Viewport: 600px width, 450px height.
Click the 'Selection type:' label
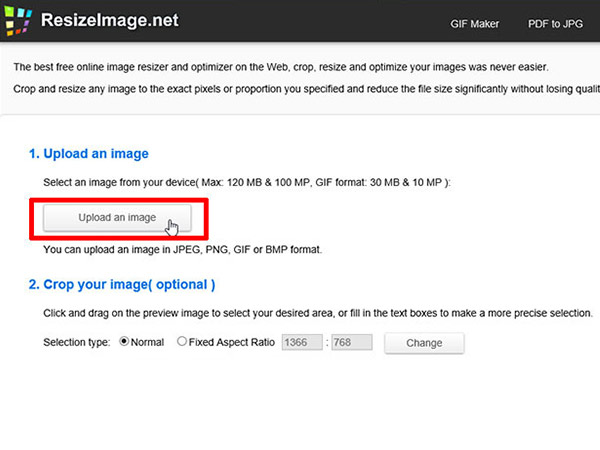(x=77, y=342)
